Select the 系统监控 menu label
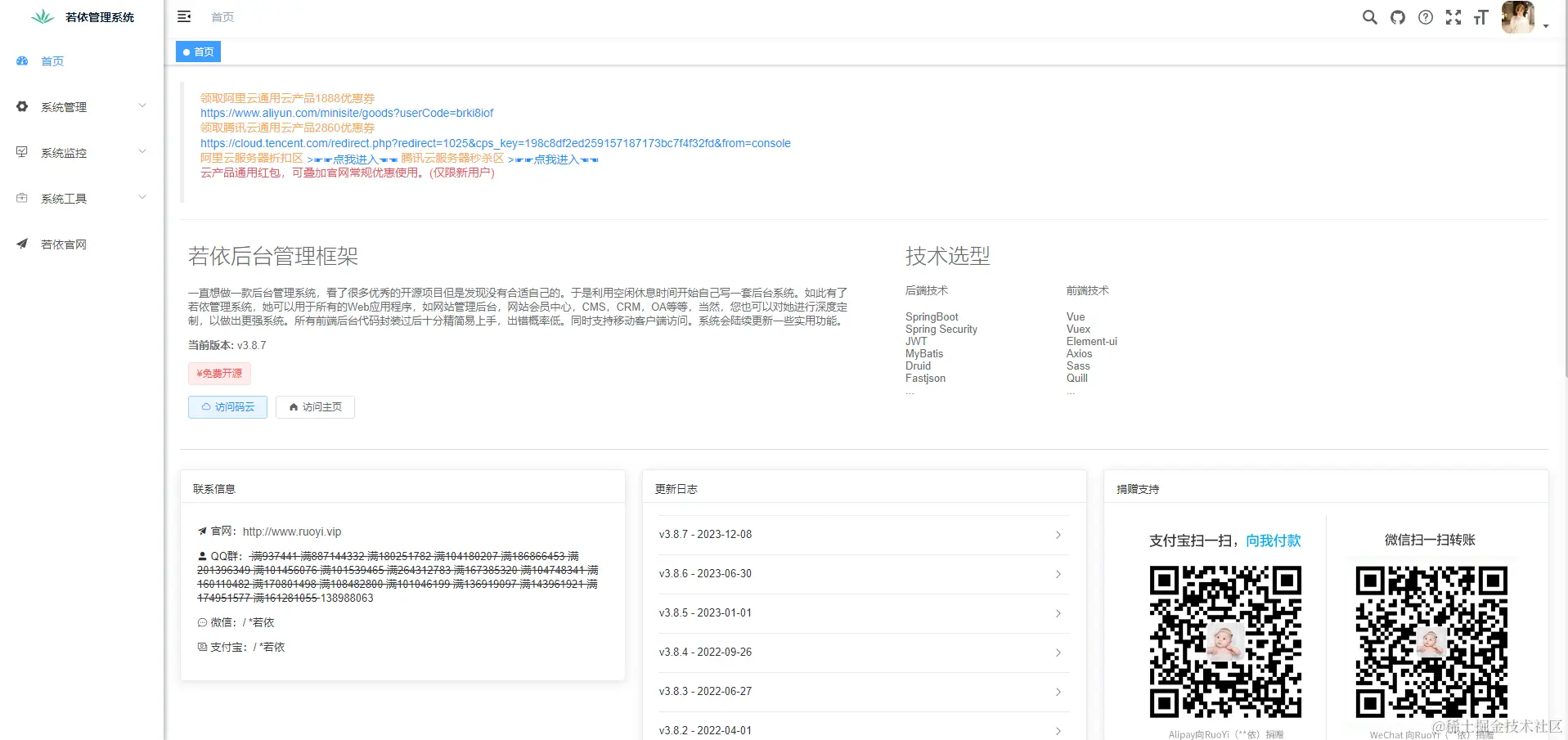The height and width of the screenshot is (740, 1568). click(x=64, y=153)
